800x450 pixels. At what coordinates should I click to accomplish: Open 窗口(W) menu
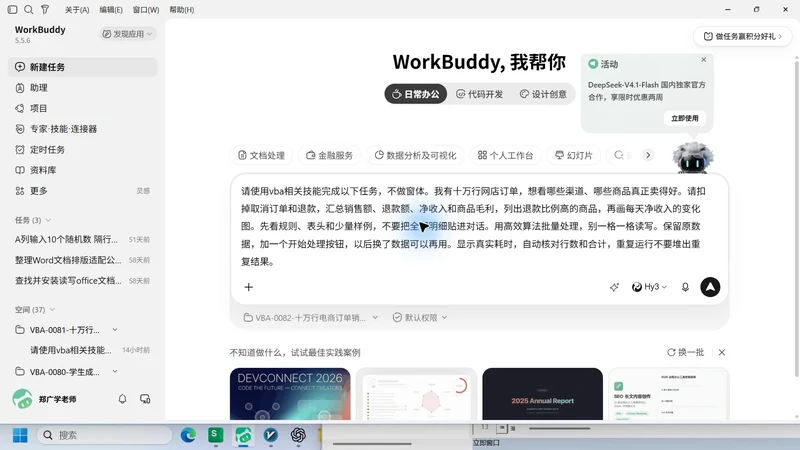point(146,10)
